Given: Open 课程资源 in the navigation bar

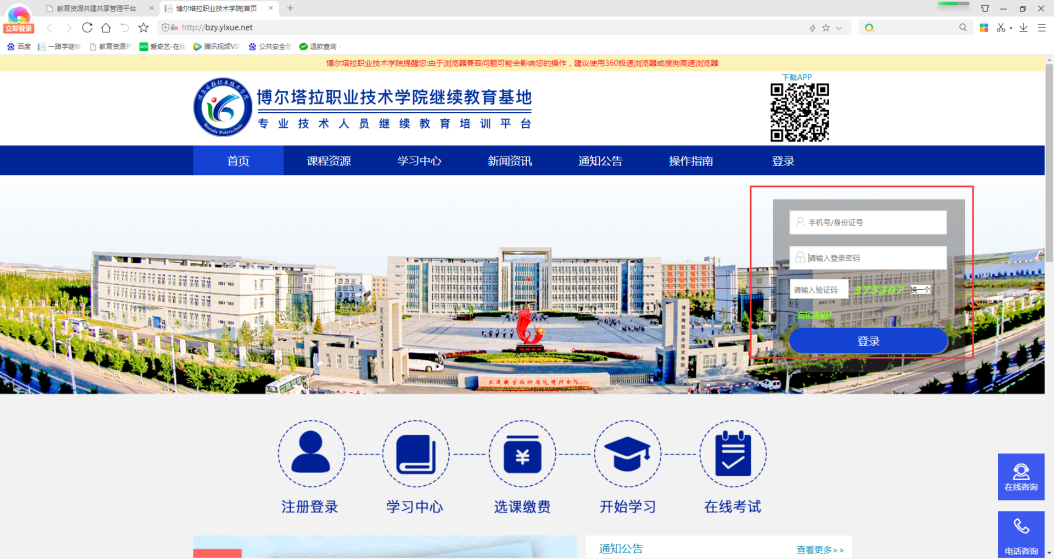Looking at the screenshot, I should coord(329,161).
